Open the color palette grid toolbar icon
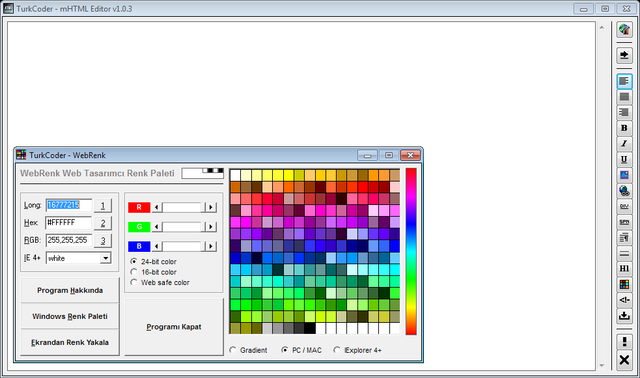 point(624,285)
